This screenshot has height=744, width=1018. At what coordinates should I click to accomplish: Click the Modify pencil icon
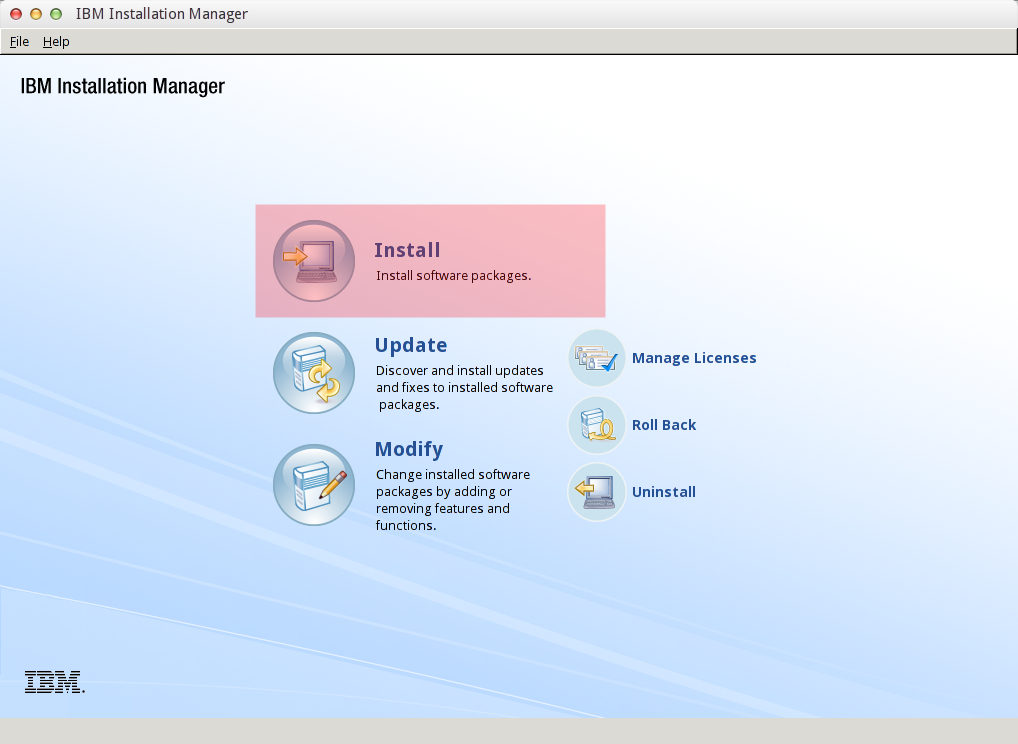coord(314,485)
